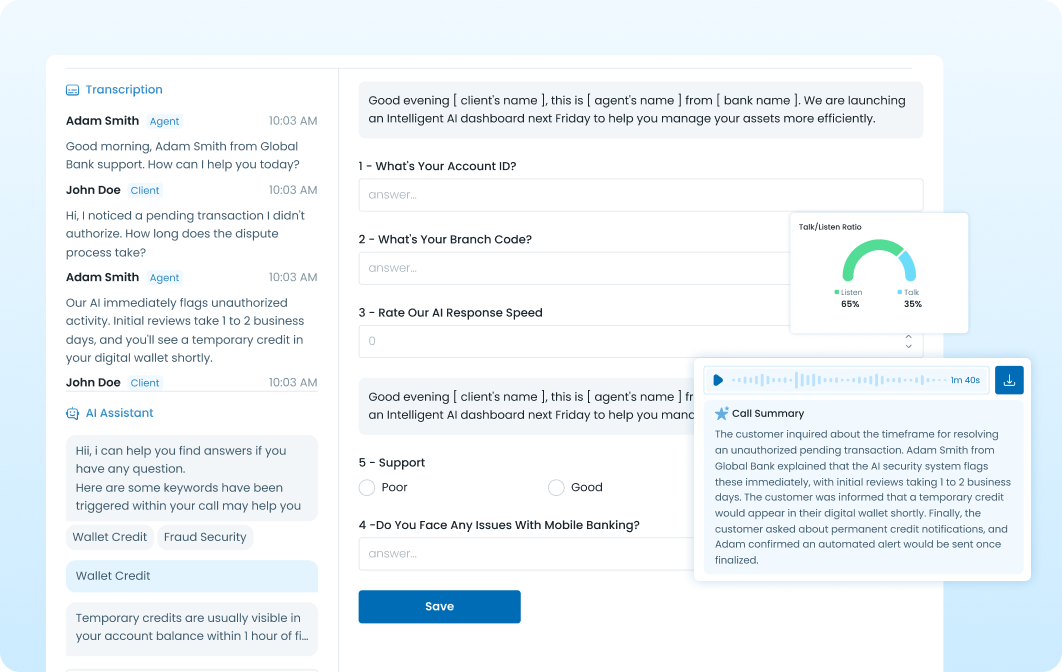Play the call recording audio

(718, 380)
